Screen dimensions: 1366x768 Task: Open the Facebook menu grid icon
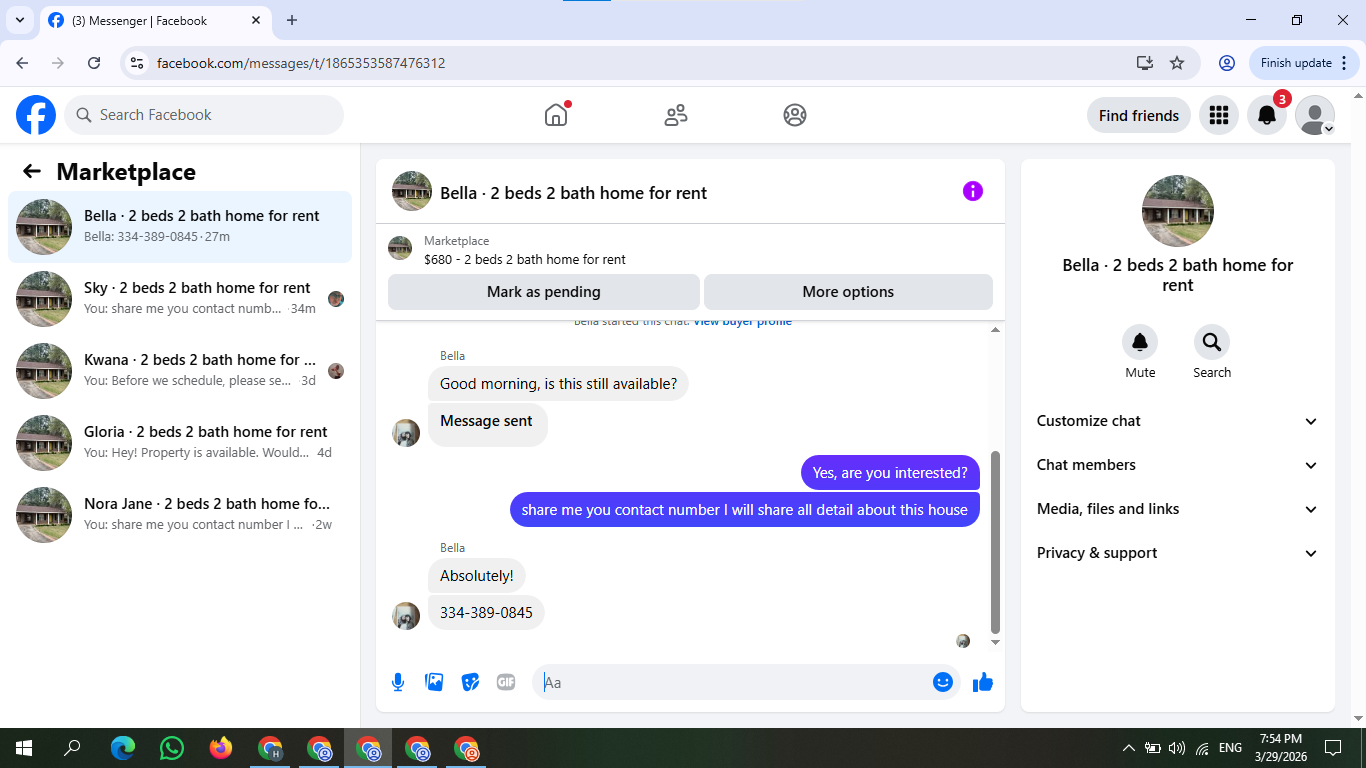pos(1218,115)
